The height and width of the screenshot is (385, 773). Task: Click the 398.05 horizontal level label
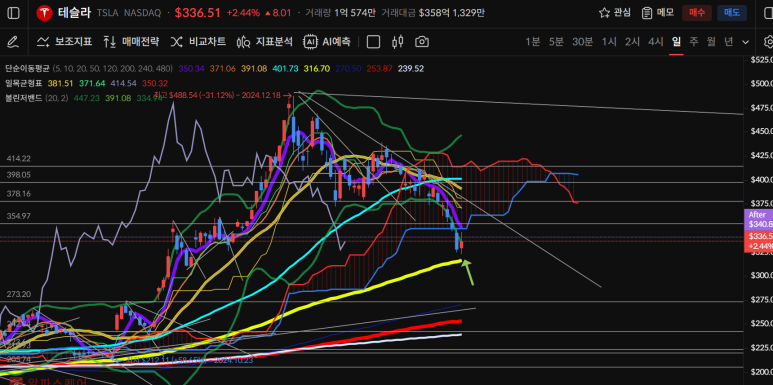19,175
